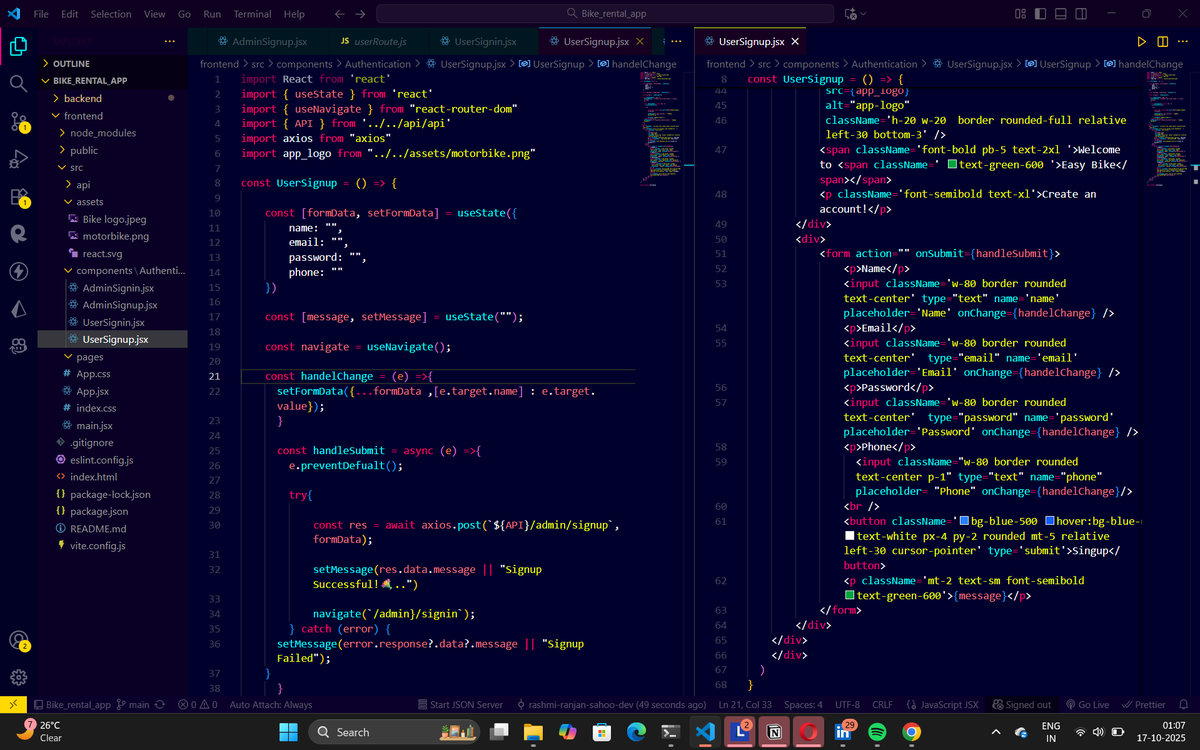Select JavaScript JSX language mode
The image size is (1200, 750).
[941, 705]
